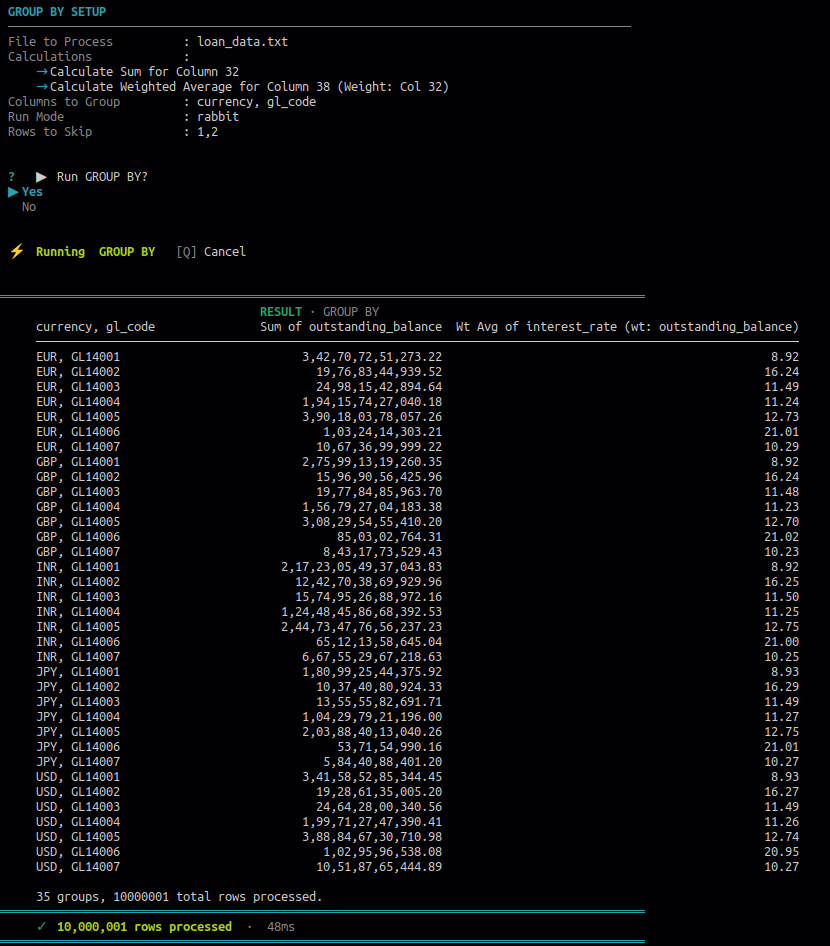Click the currency, gl_code column header
Image resolution: width=830 pixels, height=946 pixels.
[x=95, y=327]
